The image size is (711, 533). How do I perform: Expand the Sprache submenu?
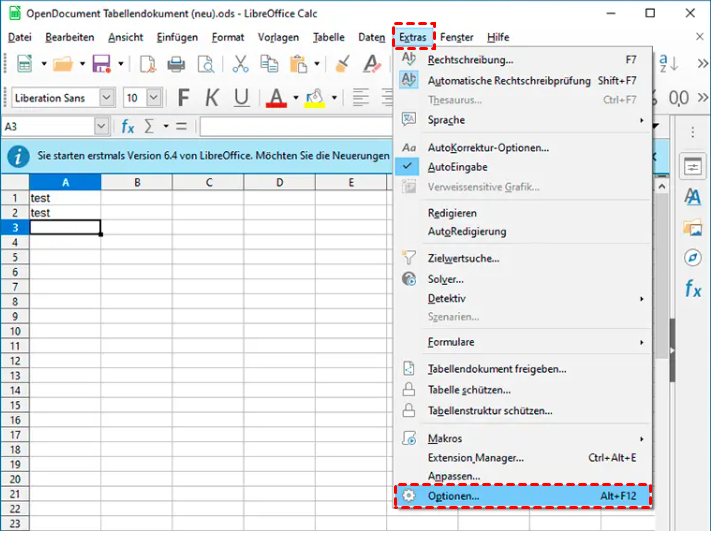(x=523, y=120)
